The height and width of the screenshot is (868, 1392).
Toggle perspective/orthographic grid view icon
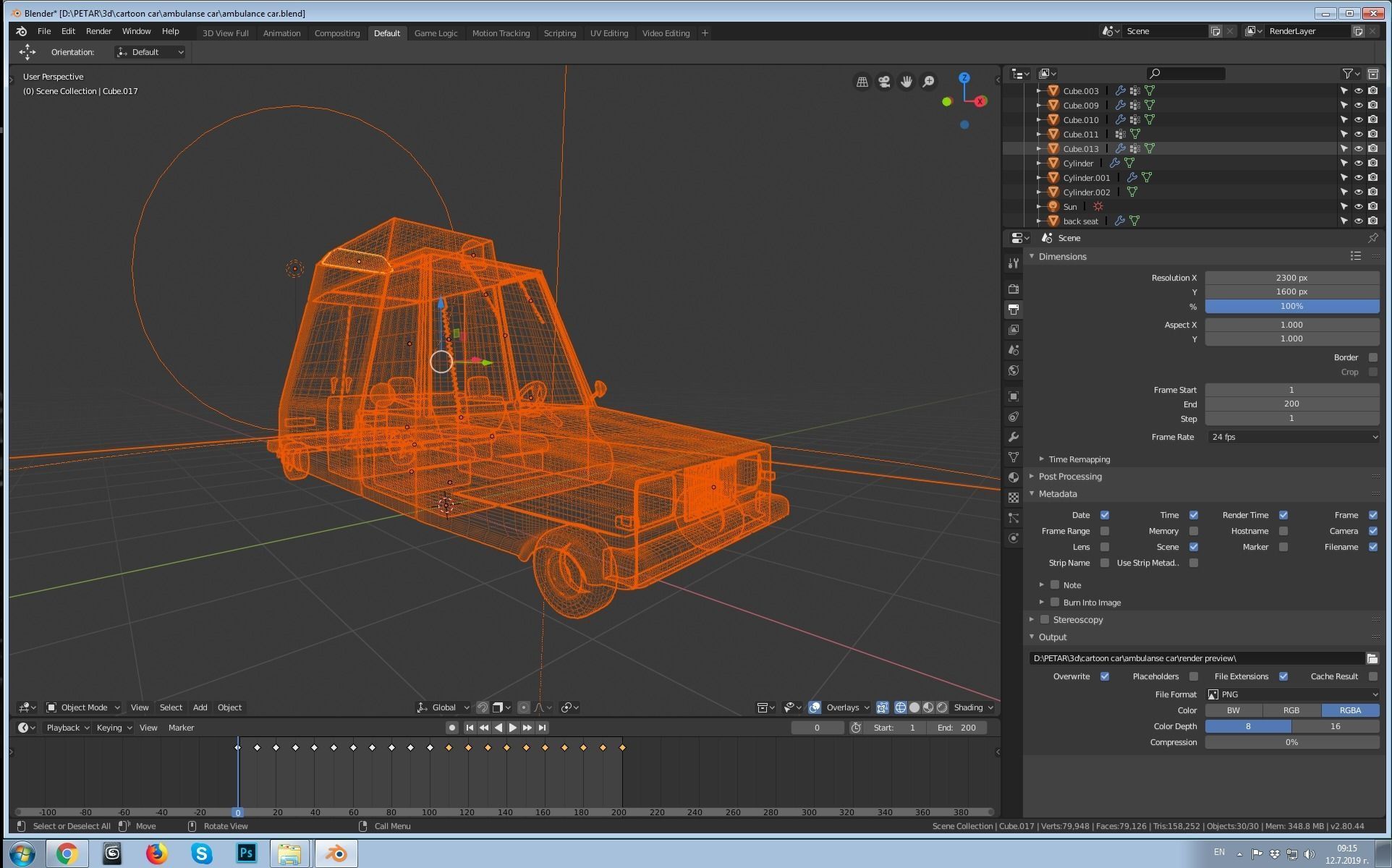pos(862,82)
